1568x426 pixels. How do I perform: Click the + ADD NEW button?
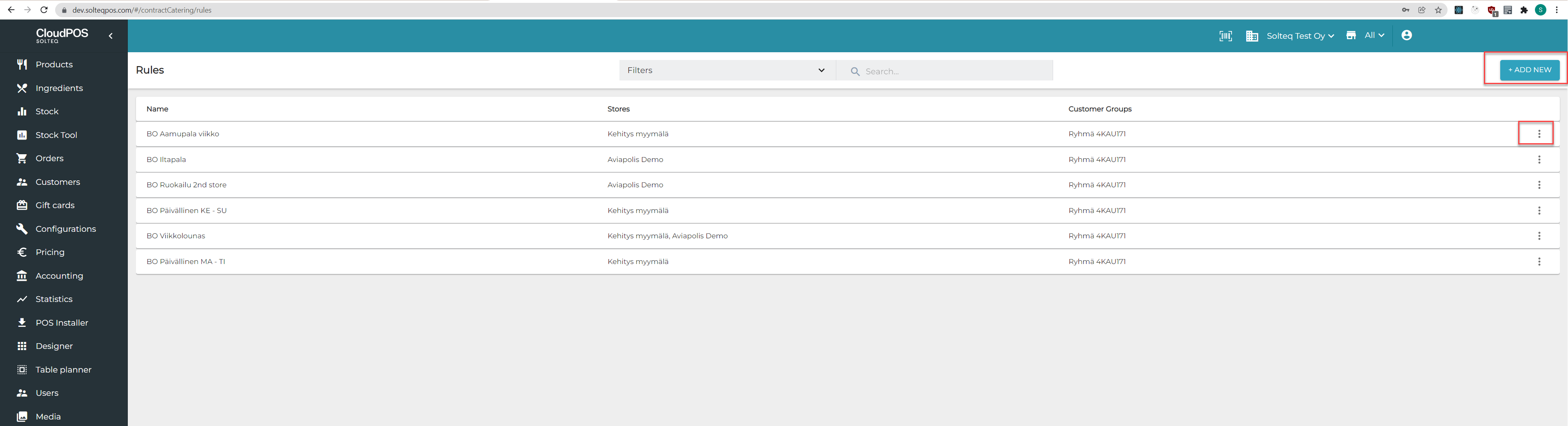[x=1529, y=70]
